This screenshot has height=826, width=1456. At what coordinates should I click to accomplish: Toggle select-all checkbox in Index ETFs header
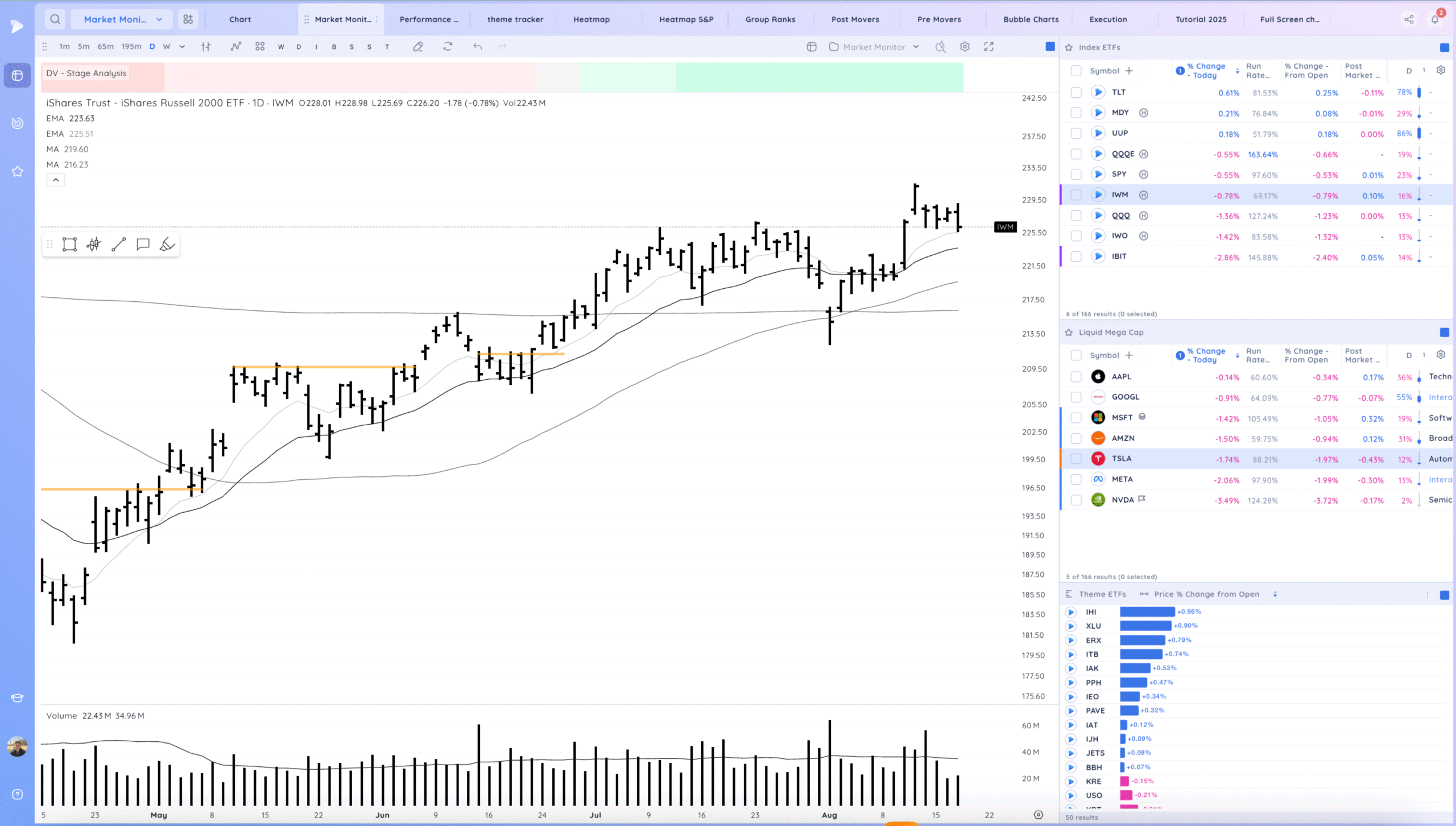coord(1076,70)
